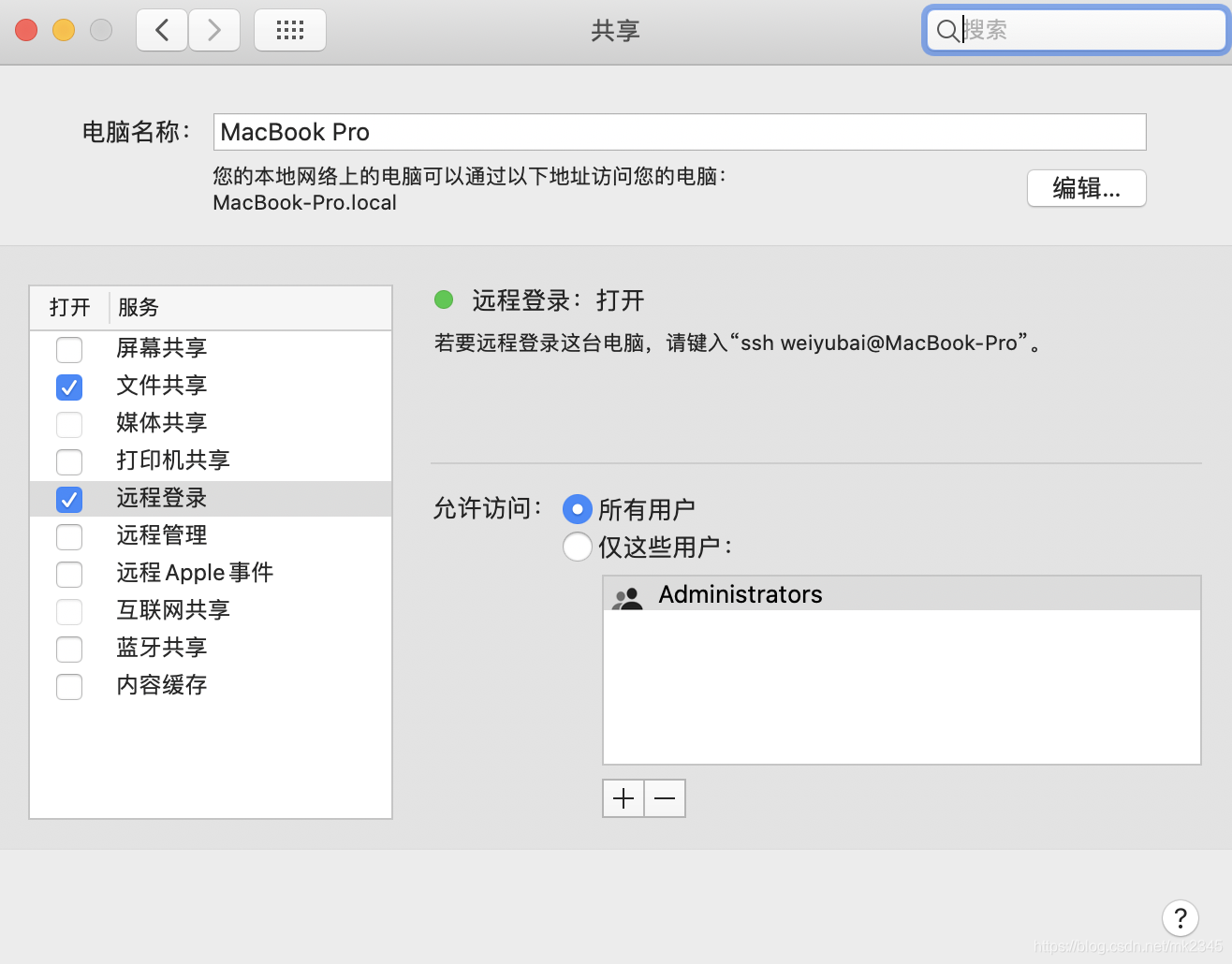The image size is (1232, 964).
Task: Select the 仅这些用户 radio button
Action: (578, 547)
